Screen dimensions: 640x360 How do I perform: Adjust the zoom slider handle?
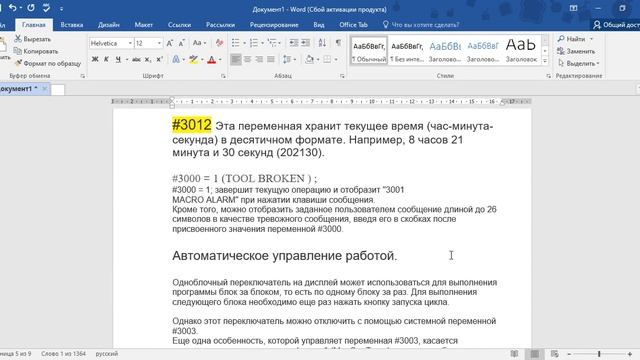pyautogui.click(x=599, y=354)
